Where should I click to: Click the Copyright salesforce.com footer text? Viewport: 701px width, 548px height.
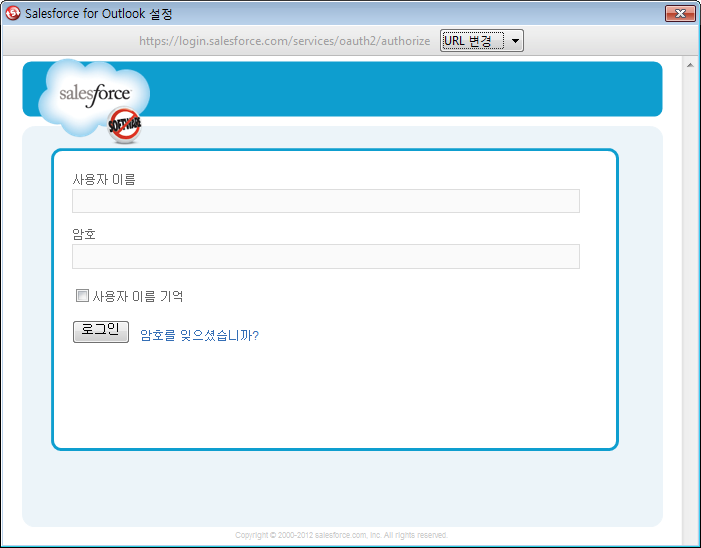click(x=341, y=535)
